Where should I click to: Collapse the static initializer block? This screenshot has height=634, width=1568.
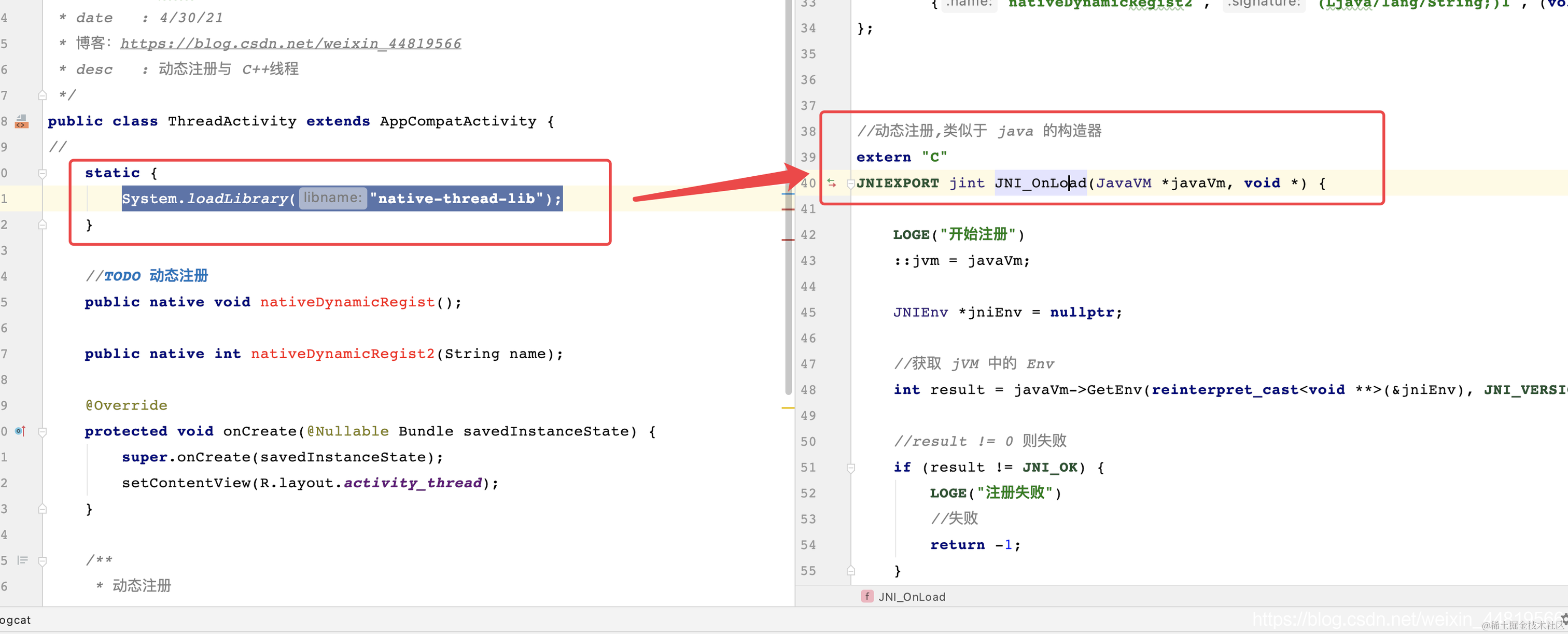pos(43,174)
